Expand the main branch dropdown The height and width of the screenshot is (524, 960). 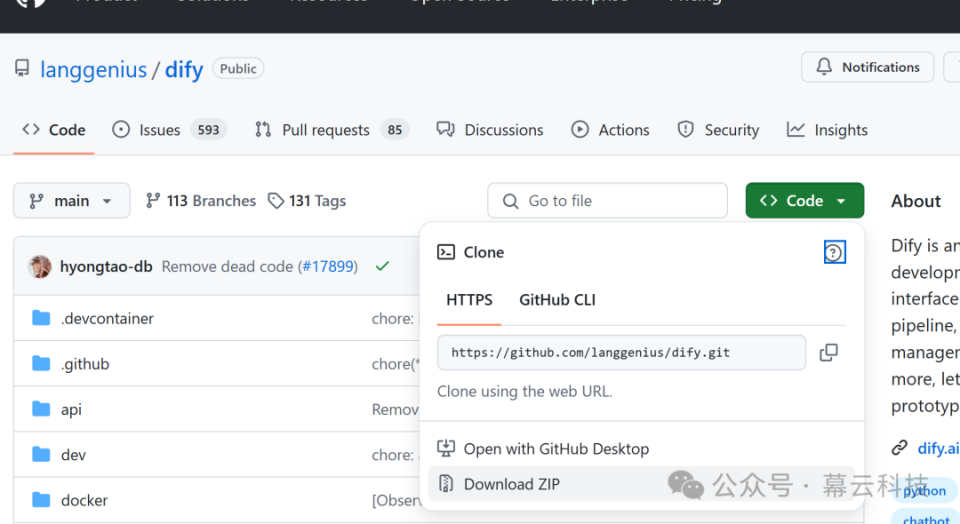(x=71, y=201)
